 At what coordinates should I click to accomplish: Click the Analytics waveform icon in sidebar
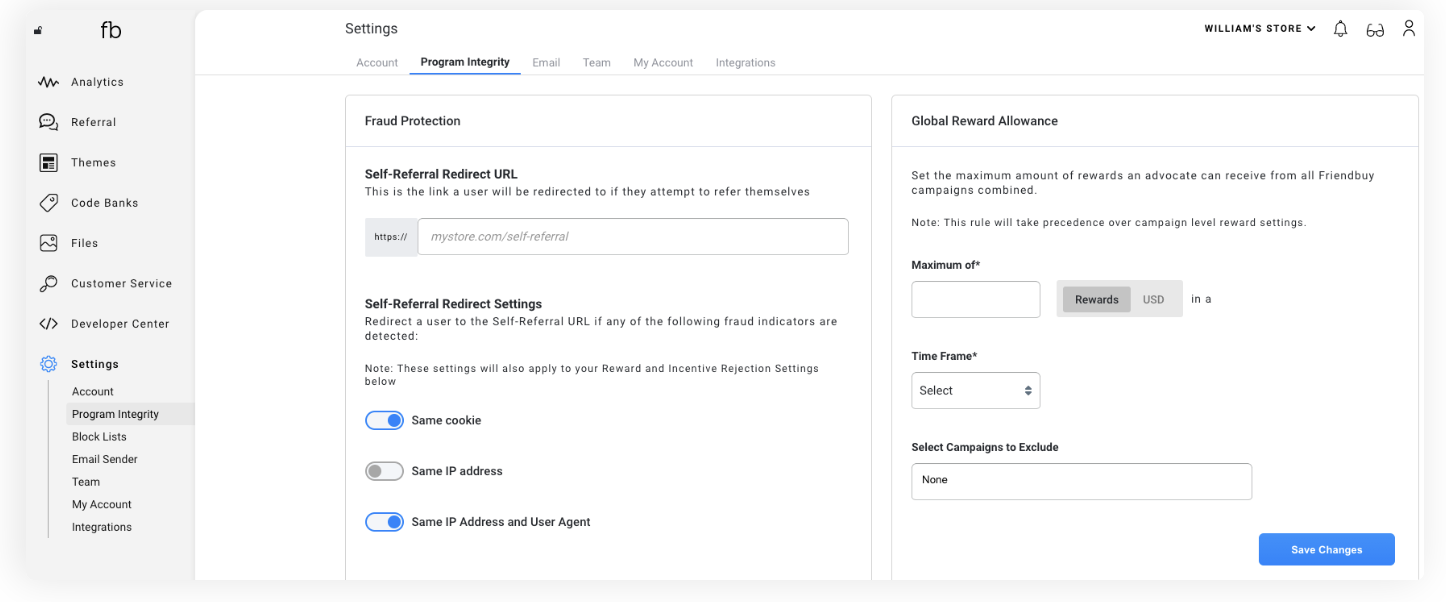tap(48, 82)
